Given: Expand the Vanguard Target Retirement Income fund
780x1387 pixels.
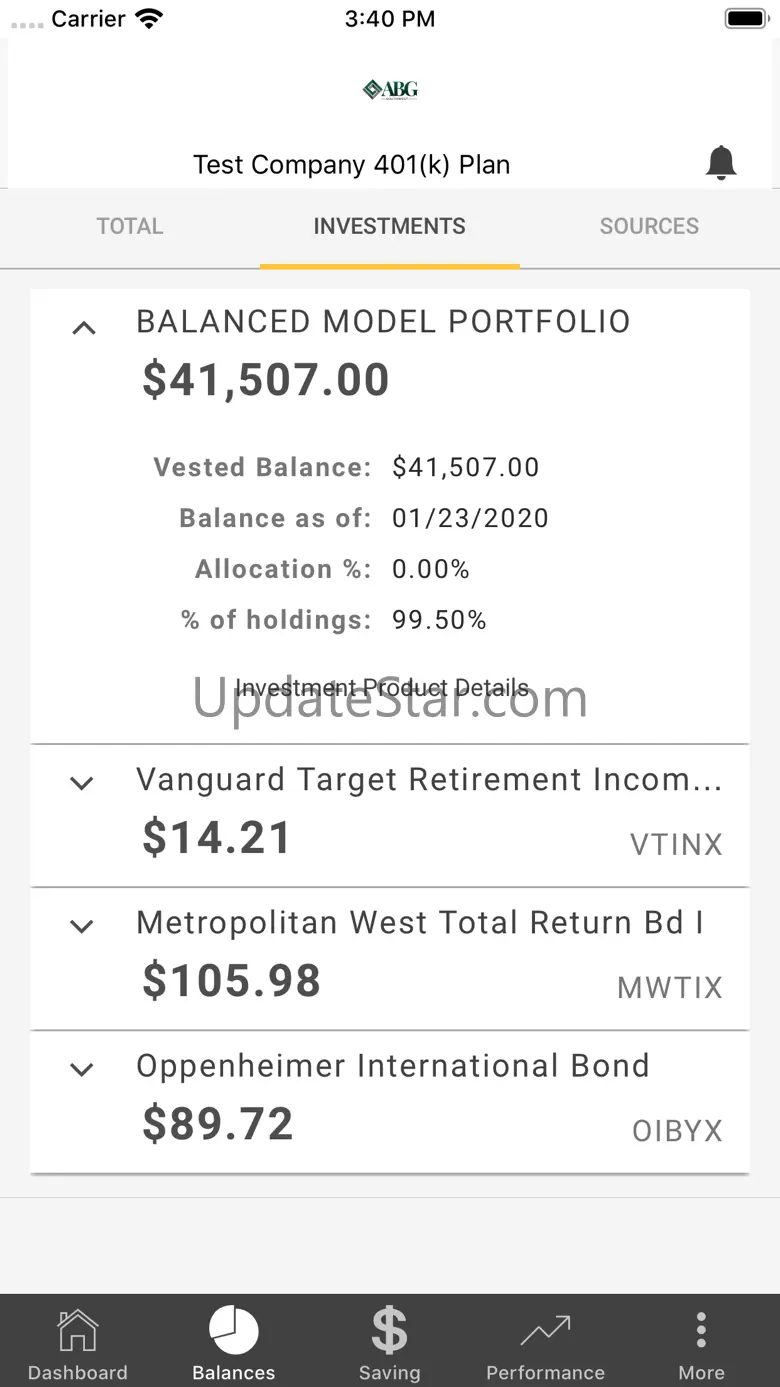Looking at the screenshot, I should (x=82, y=783).
